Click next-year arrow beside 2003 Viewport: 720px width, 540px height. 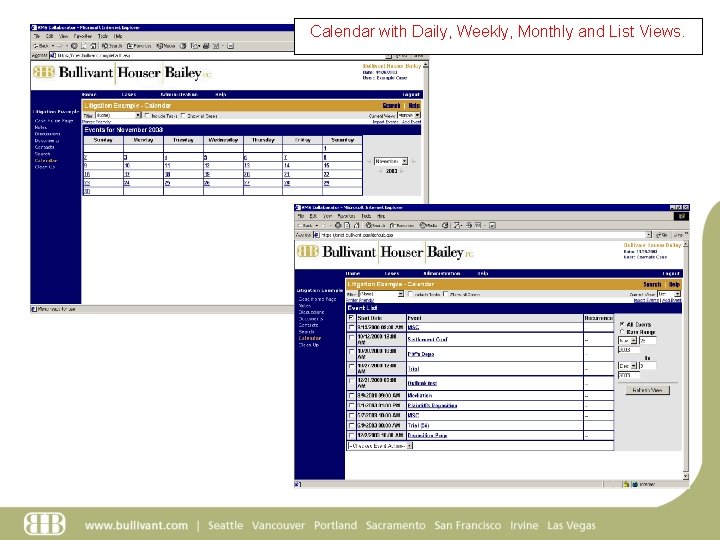click(402, 171)
